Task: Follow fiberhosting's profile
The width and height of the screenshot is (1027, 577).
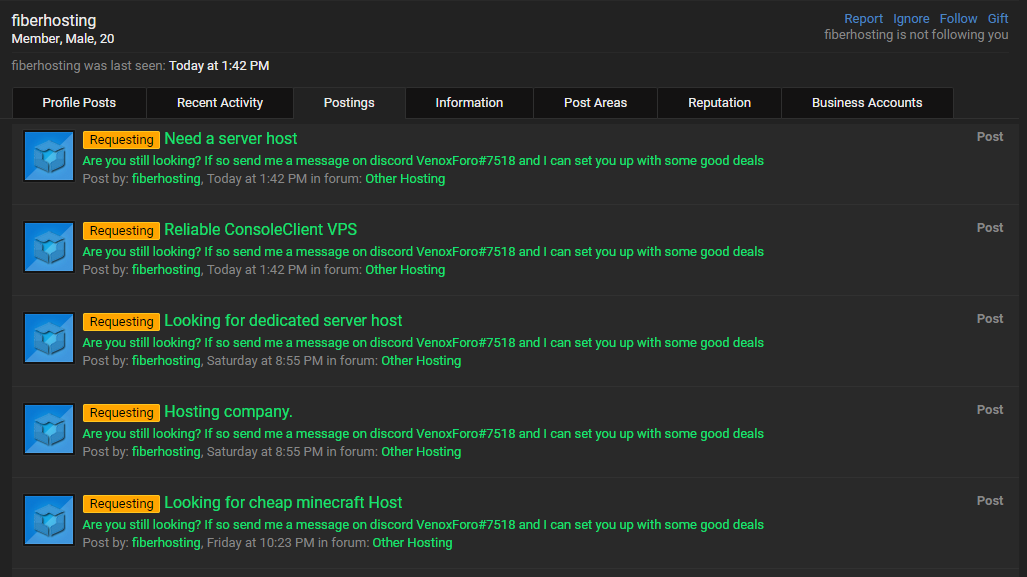Action: (x=958, y=19)
